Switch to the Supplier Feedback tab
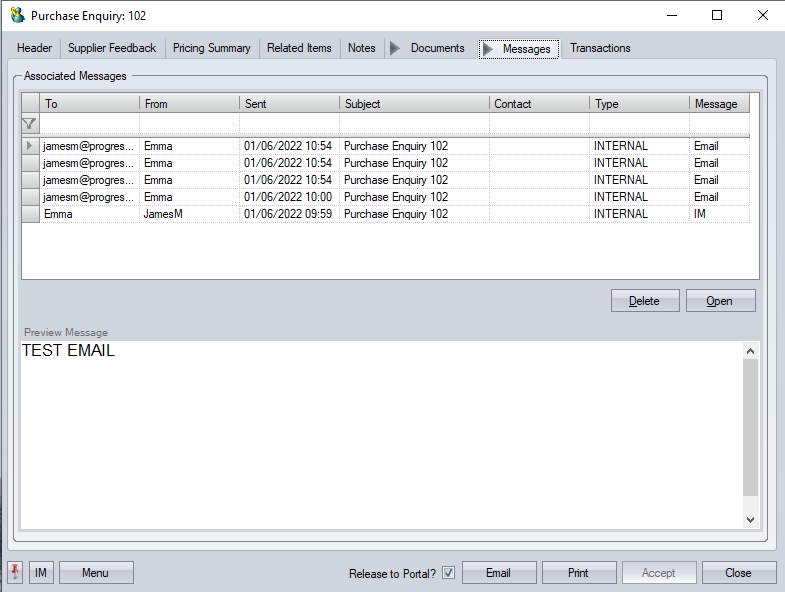Screen dimensions: 785x592 (112, 48)
